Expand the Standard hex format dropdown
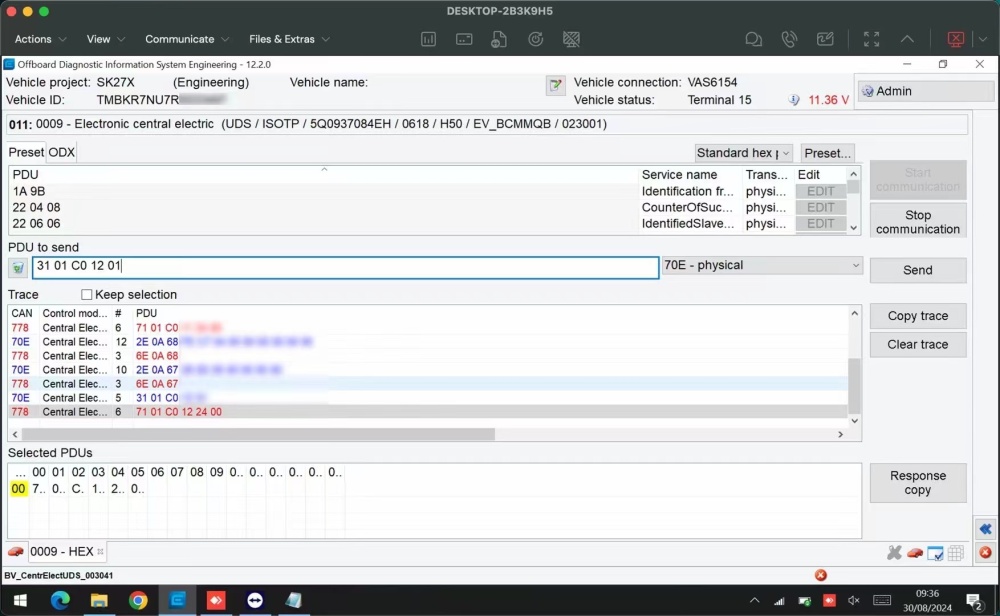1000x616 pixels. [x=743, y=153]
